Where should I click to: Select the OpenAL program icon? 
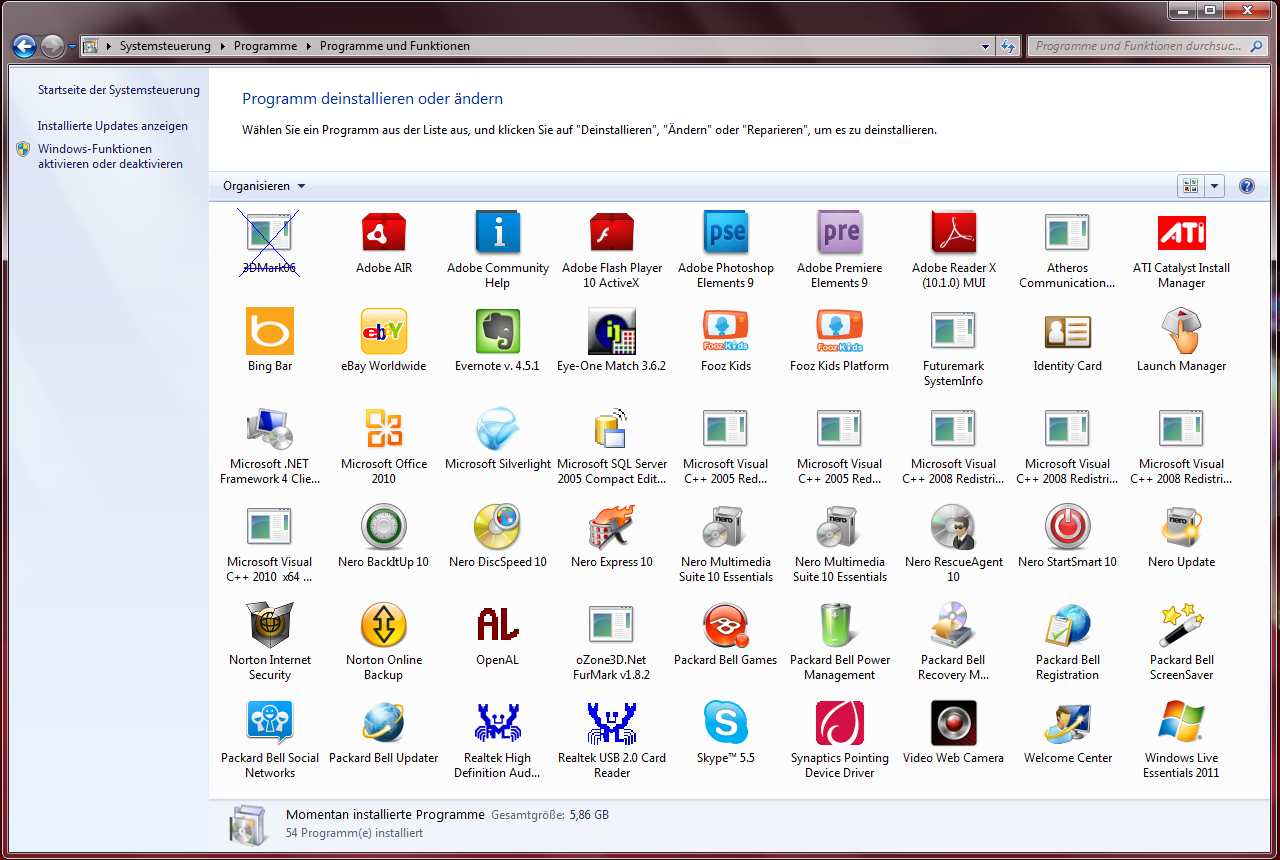498,624
